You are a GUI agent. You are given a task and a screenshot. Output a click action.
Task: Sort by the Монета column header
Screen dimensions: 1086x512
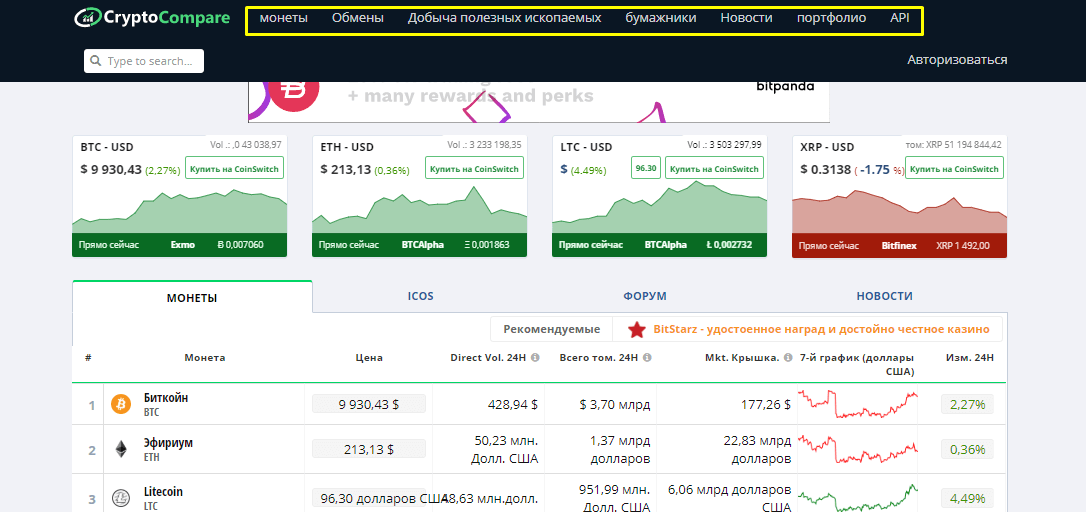click(204, 358)
